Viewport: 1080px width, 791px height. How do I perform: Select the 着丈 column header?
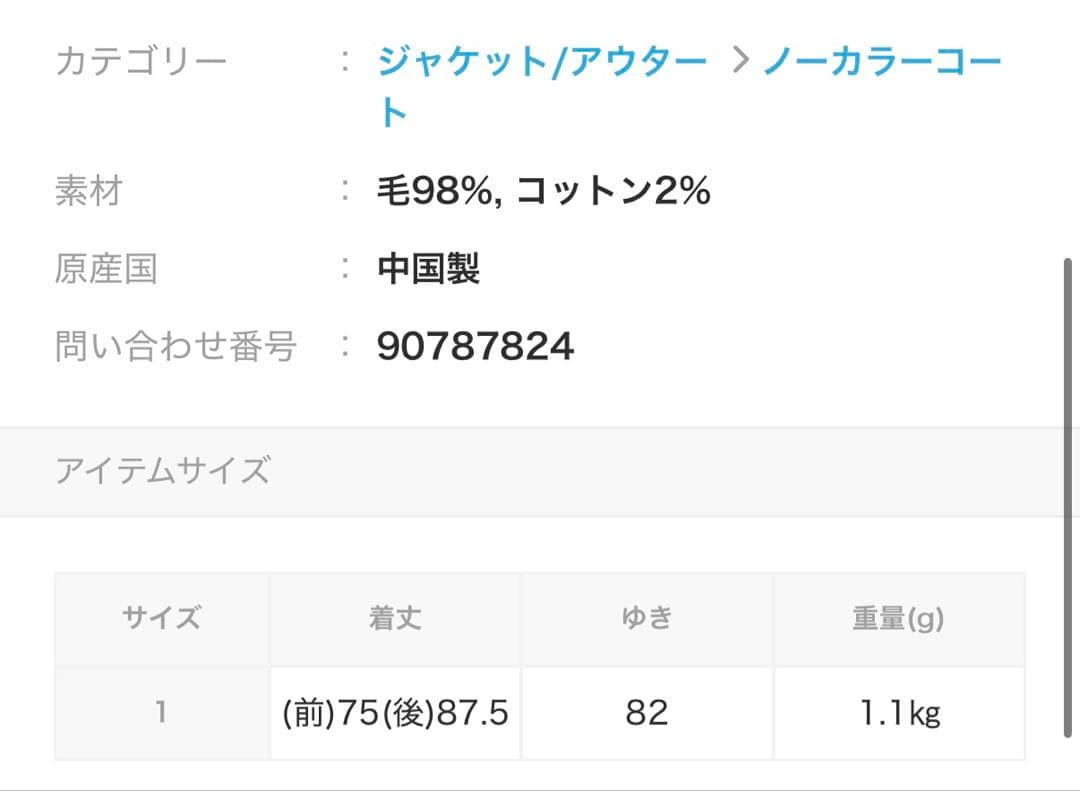(x=394, y=617)
